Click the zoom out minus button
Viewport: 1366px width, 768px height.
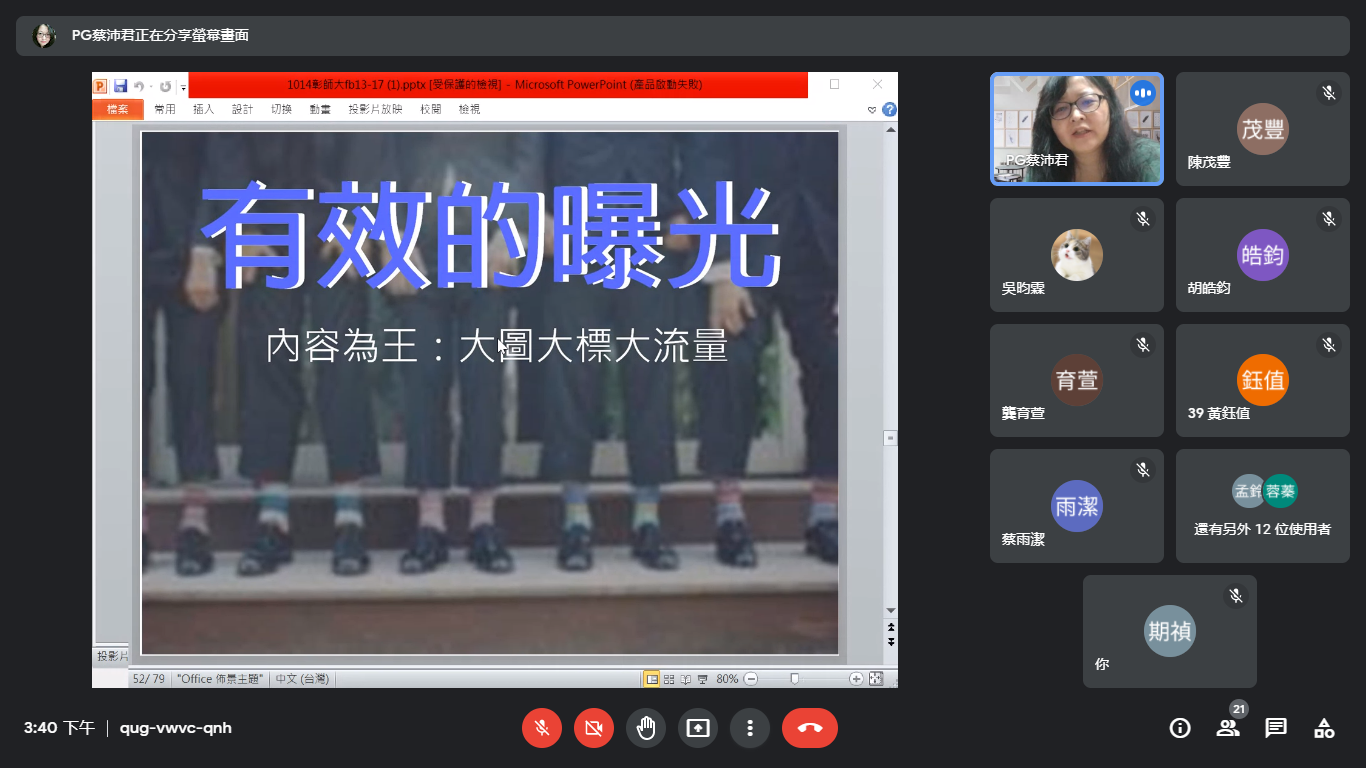point(751,679)
